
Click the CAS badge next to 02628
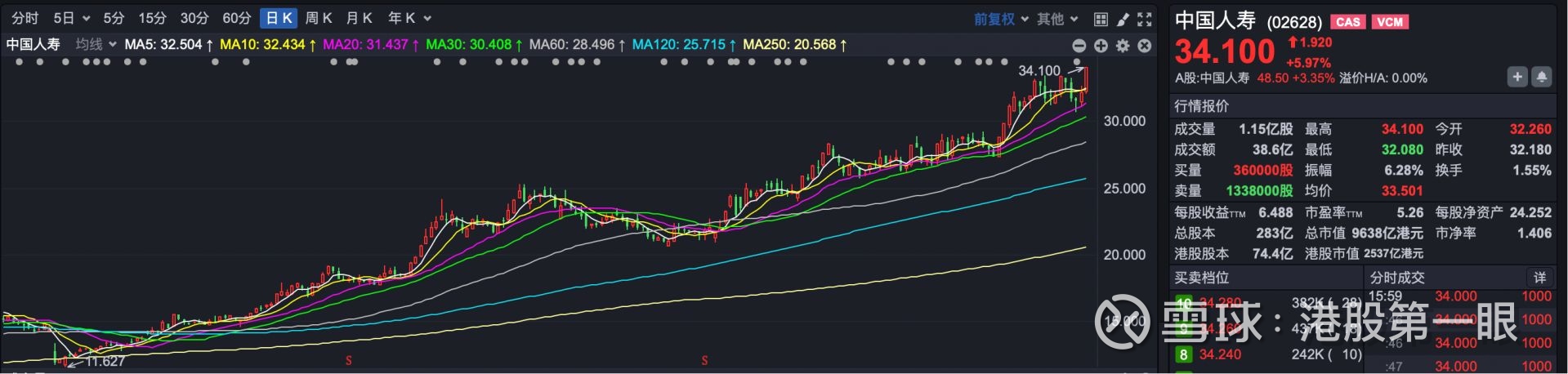(1348, 22)
